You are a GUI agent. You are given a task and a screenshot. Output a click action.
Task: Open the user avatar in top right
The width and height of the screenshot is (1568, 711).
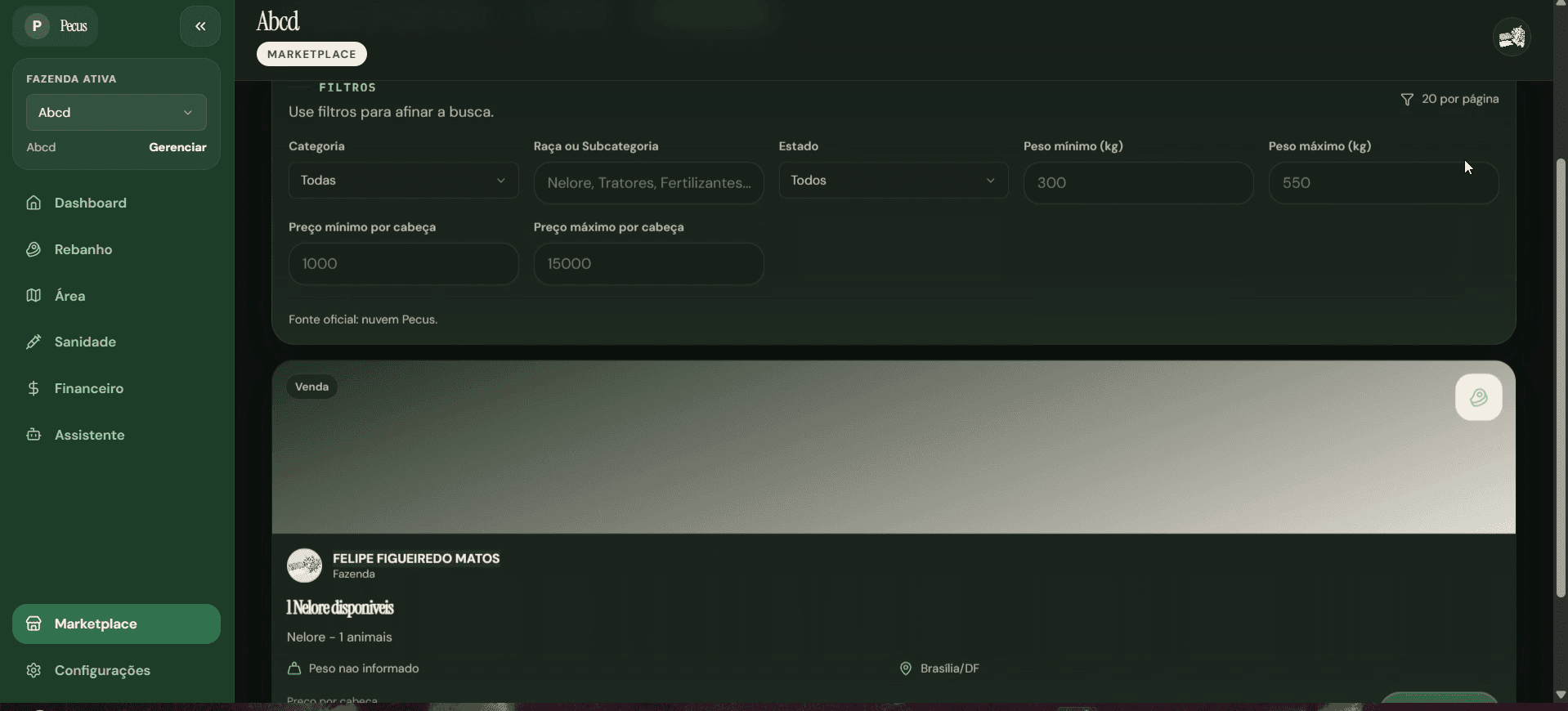click(1512, 37)
